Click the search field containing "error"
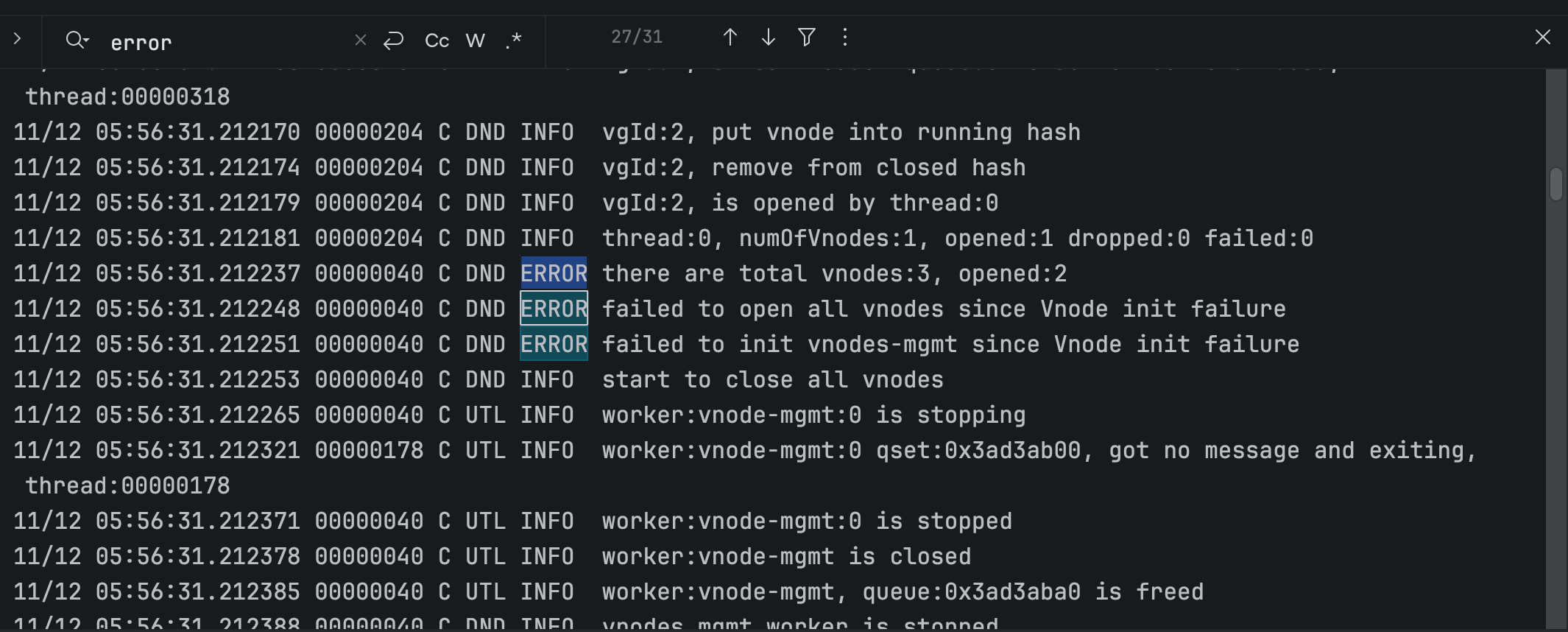Image resolution: width=1568 pixels, height=632 pixels. (221, 43)
